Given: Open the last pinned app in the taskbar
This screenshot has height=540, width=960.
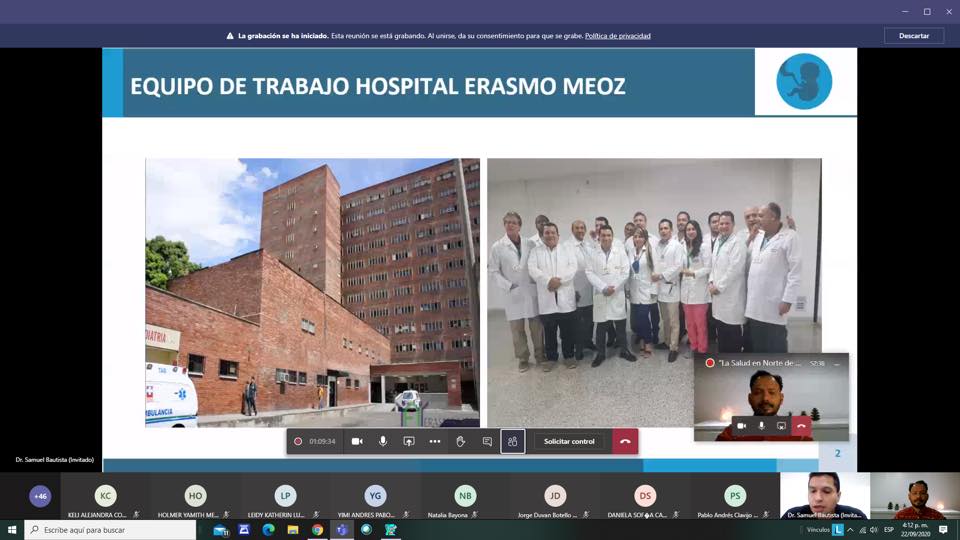Looking at the screenshot, I should tap(391, 530).
